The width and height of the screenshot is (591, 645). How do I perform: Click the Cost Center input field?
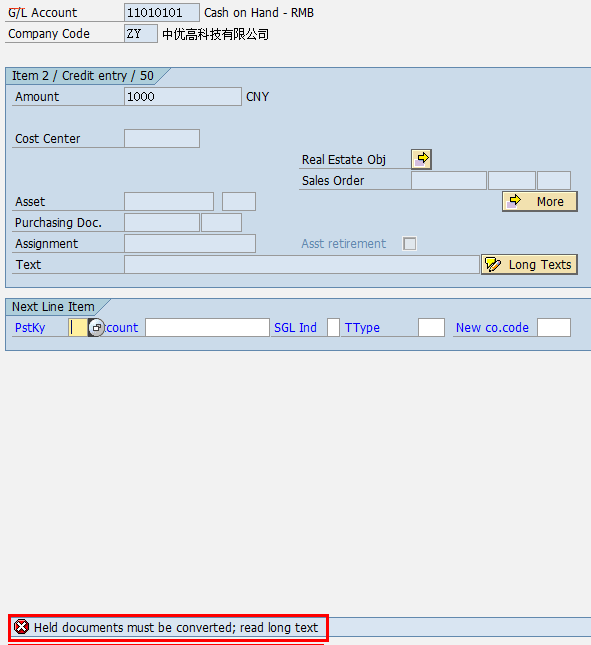[162, 139]
